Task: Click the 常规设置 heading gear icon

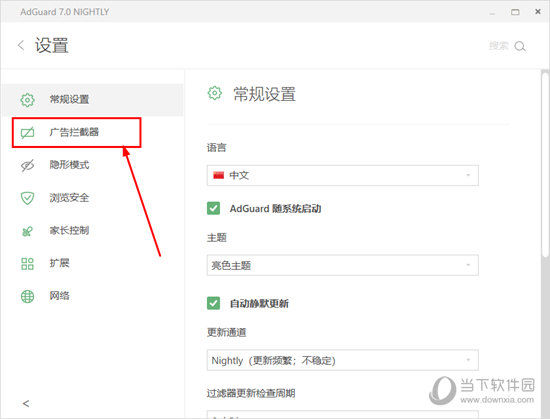Action: point(215,93)
